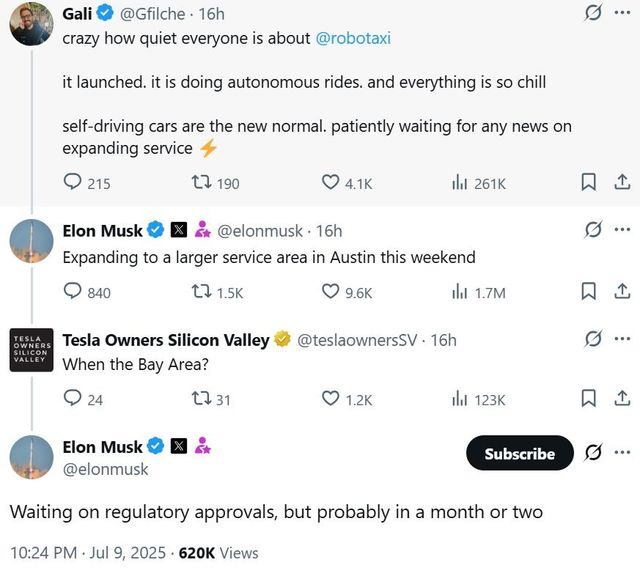This screenshot has width=640, height=570.
Task: Like Elon Musk's tweet with 9.6K likes
Action: (x=331, y=292)
